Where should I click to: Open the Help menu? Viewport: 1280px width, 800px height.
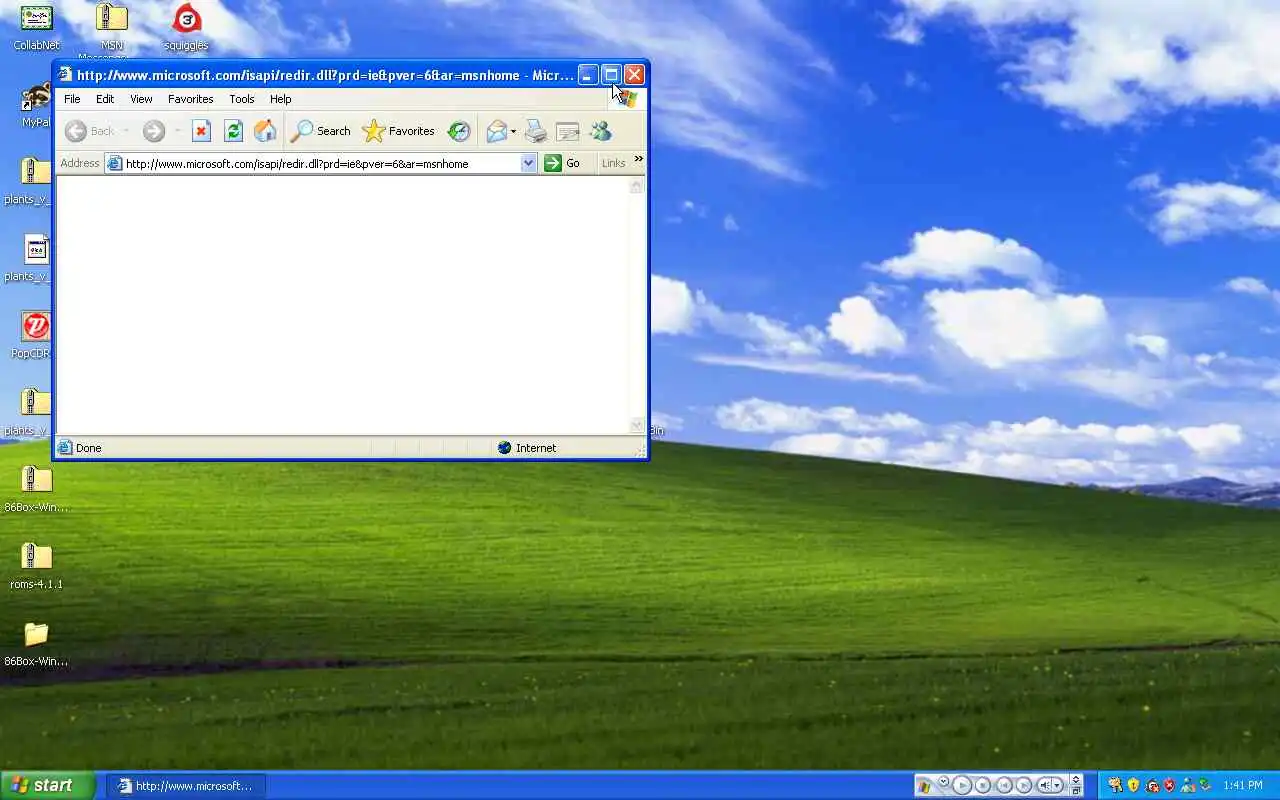click(280, 99)
